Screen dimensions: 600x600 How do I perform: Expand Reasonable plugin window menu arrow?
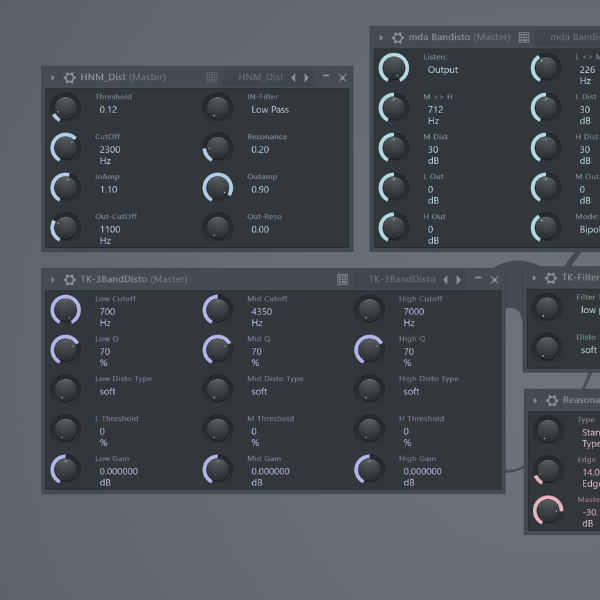[x=535, y=401]
